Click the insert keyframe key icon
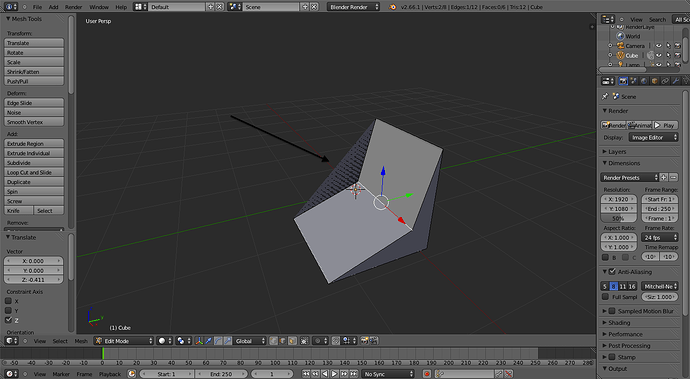The width and height of the screenshot is (690, 379). click(499, 374)
